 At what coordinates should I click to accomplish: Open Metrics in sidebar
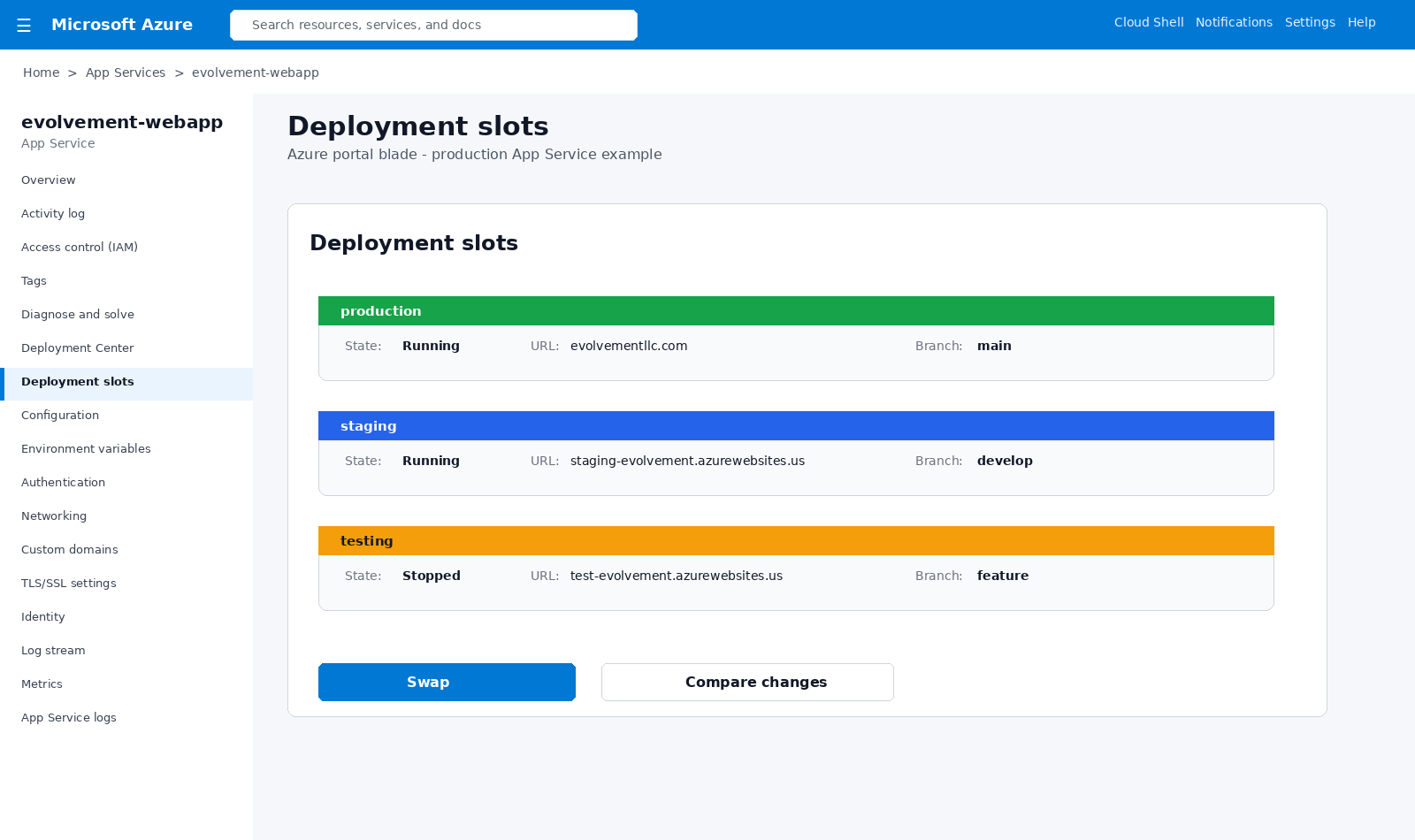126,684
